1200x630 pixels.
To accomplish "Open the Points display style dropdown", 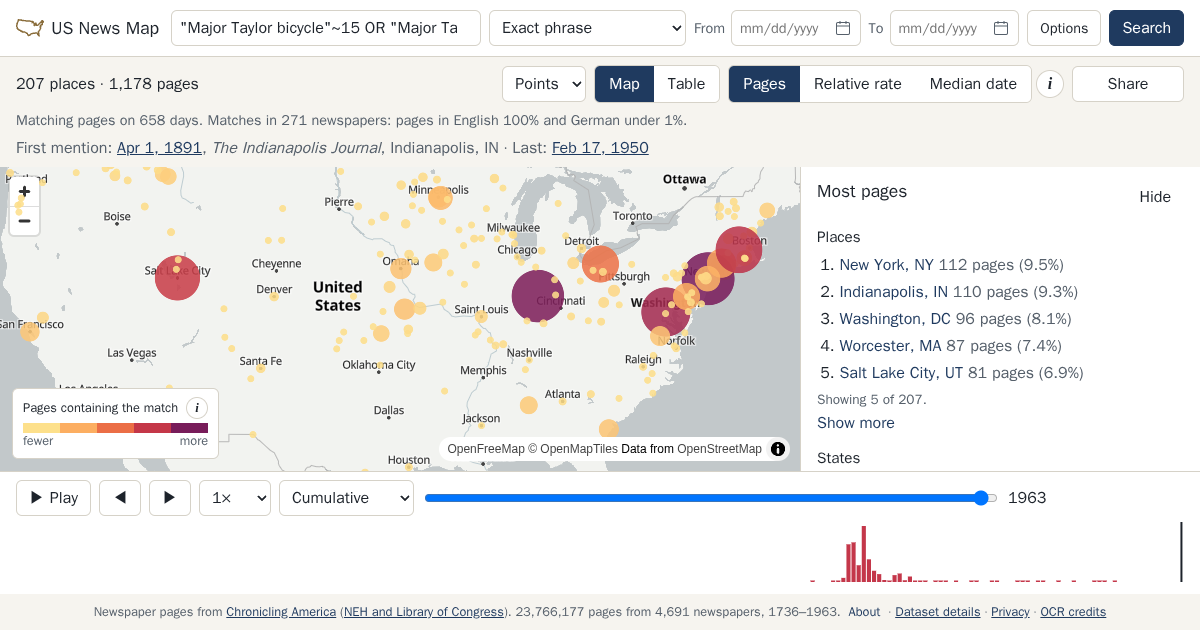I will click(x=544, y=84).
